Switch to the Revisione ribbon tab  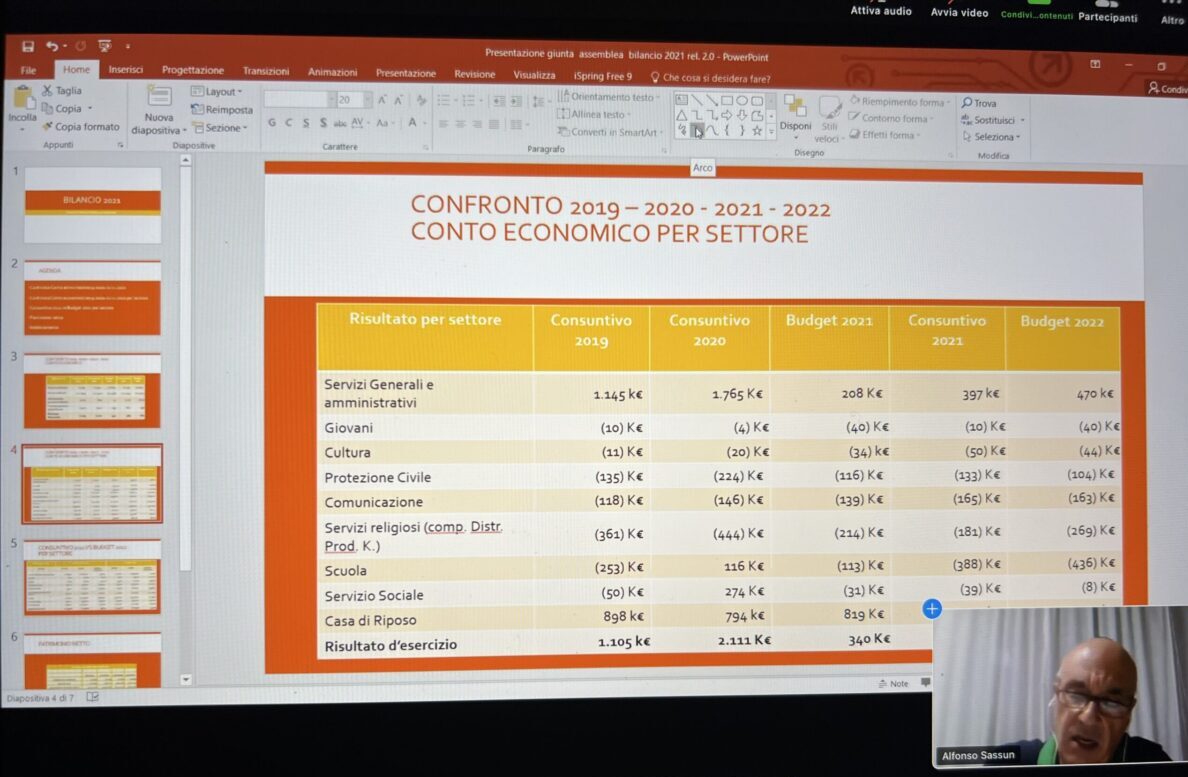[474, 73]
